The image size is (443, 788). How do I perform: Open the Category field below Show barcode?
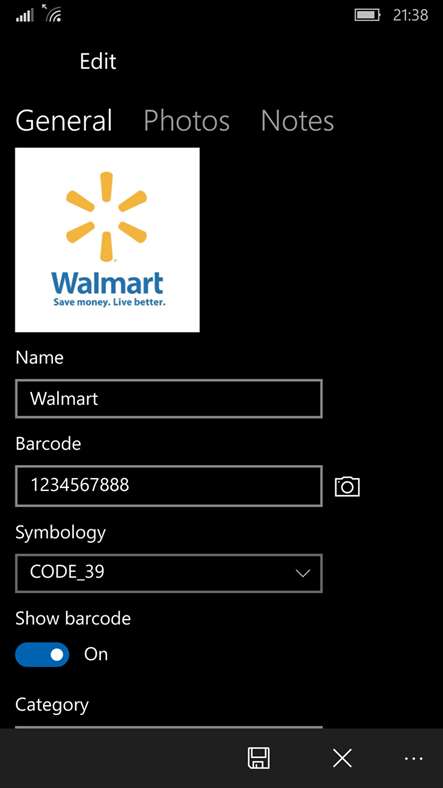click(x=169, y=727)
